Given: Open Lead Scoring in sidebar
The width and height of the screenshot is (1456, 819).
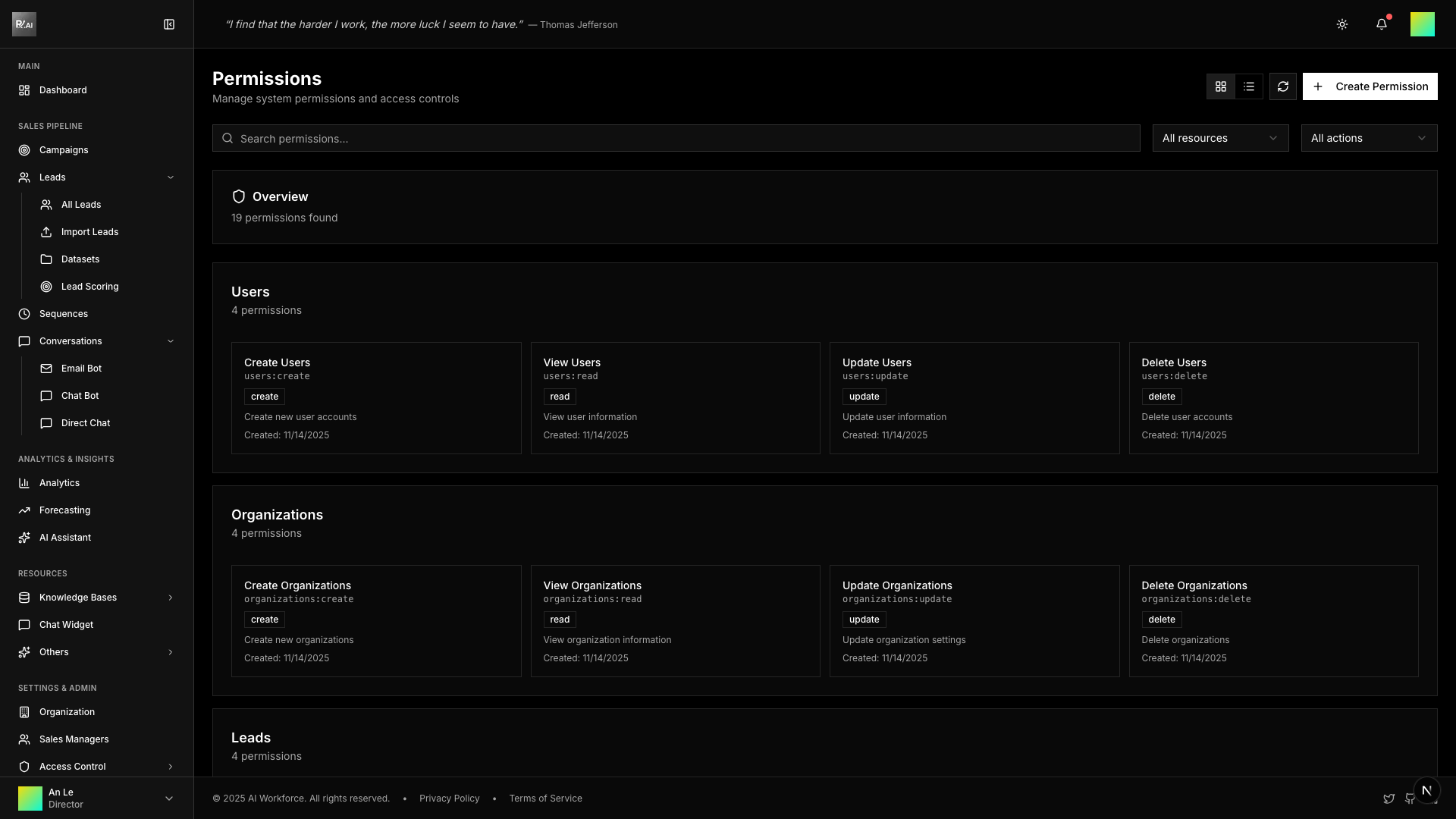Looking at the screenshot, I should click(89, 287).
